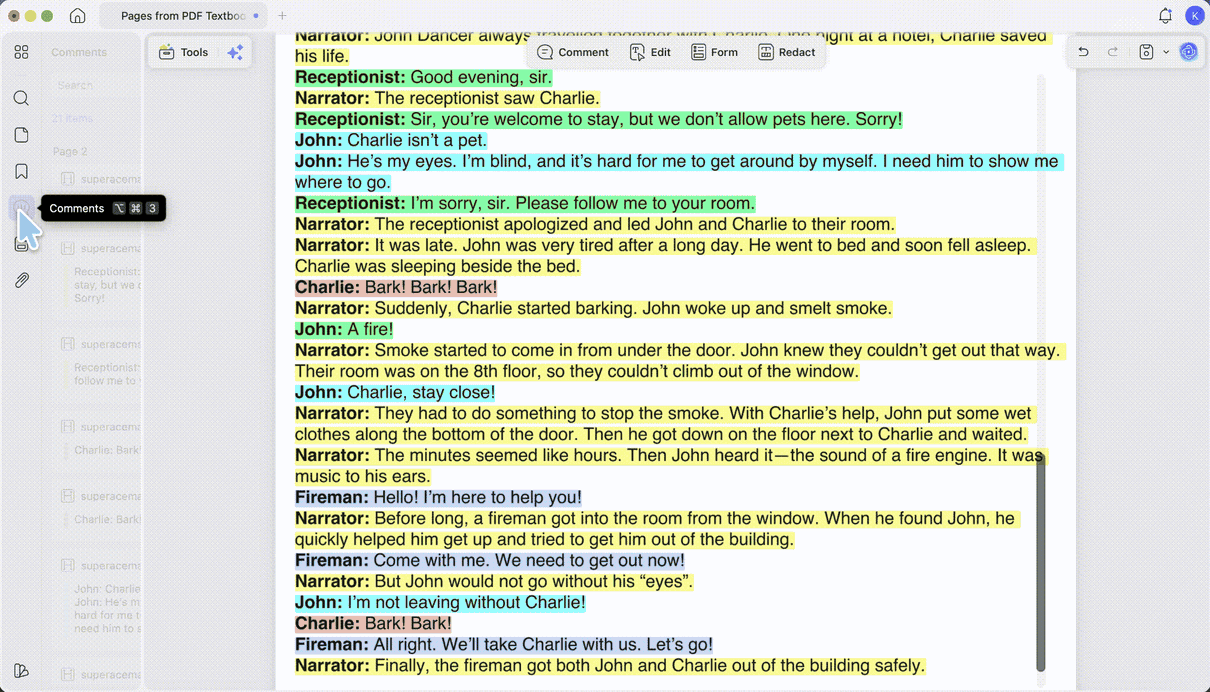Screen dimensions: 1210x692
Task: Click highlight 'Finally, the fireman got both' line
Action: click(x=610, y=665)
